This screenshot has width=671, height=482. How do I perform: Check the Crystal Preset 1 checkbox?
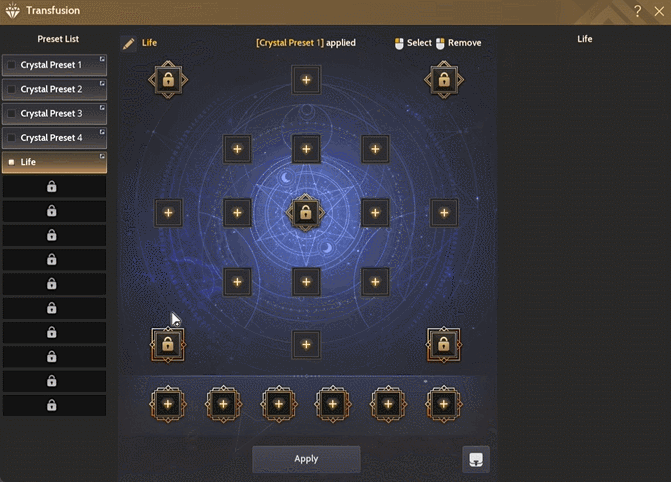[x=12, y=65]
